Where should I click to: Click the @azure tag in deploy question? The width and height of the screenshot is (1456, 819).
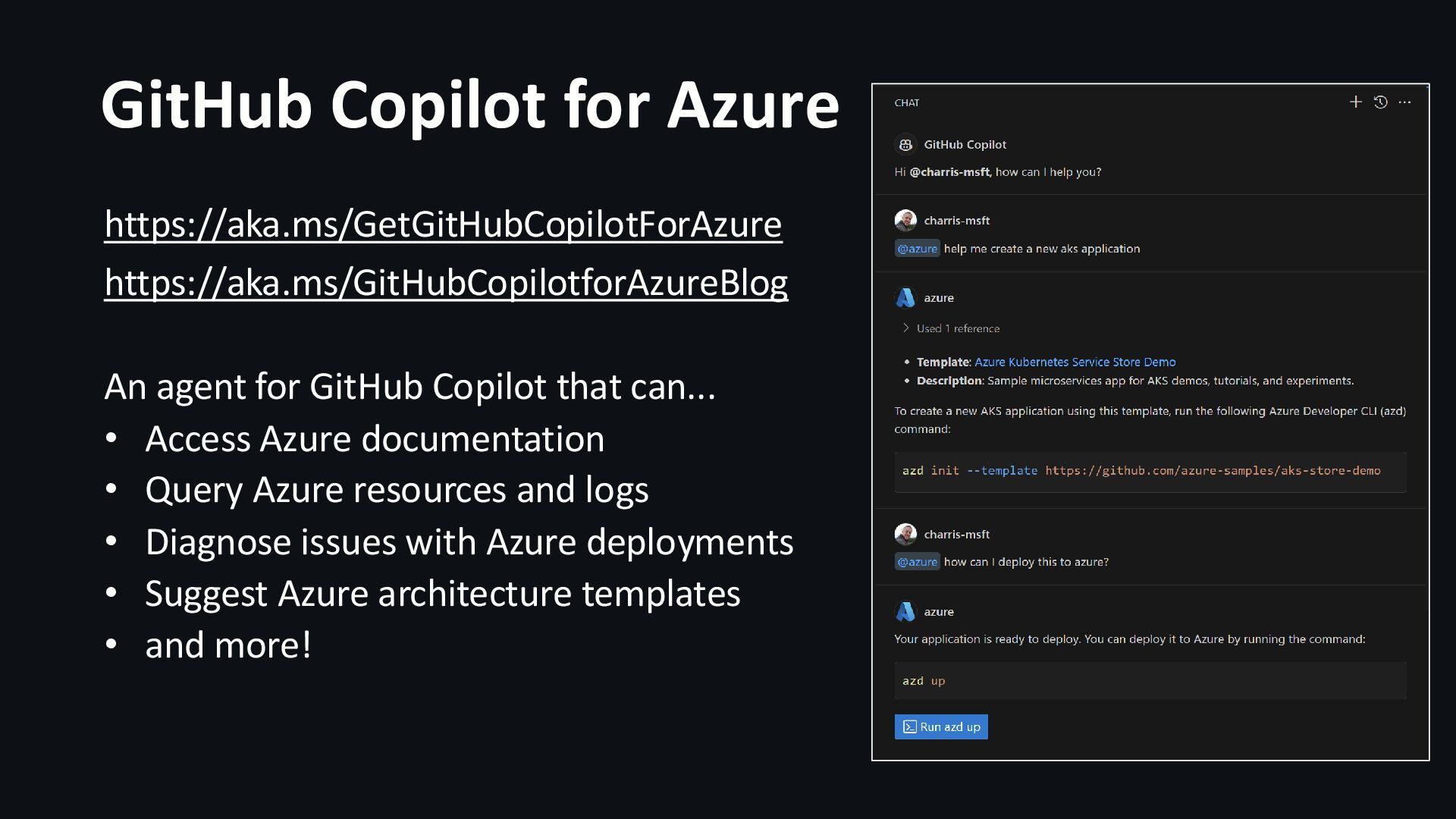tap(917, 562)
